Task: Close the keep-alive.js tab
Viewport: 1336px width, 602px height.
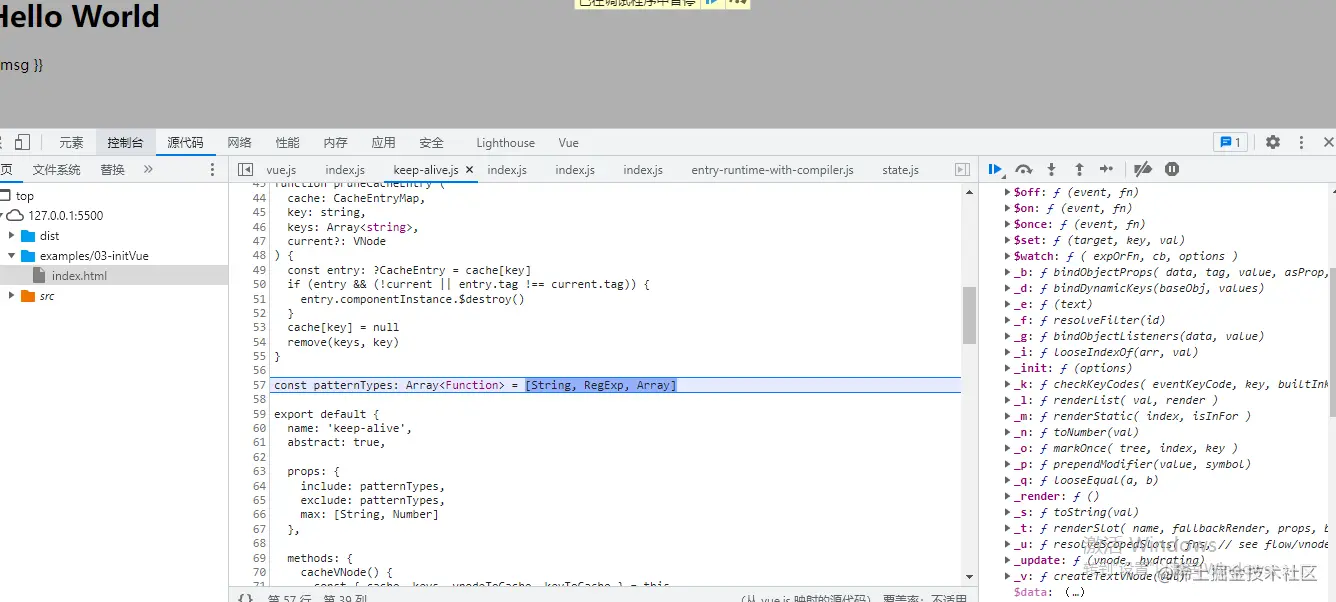Action: [470, 170]
